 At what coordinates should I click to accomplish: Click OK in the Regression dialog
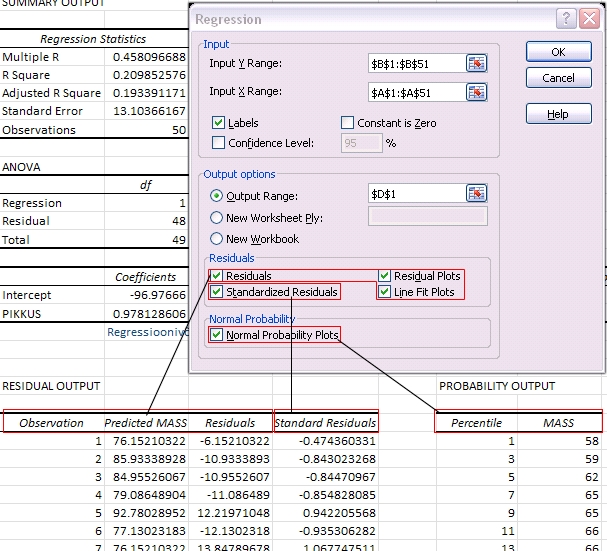(x=559, y=52)
